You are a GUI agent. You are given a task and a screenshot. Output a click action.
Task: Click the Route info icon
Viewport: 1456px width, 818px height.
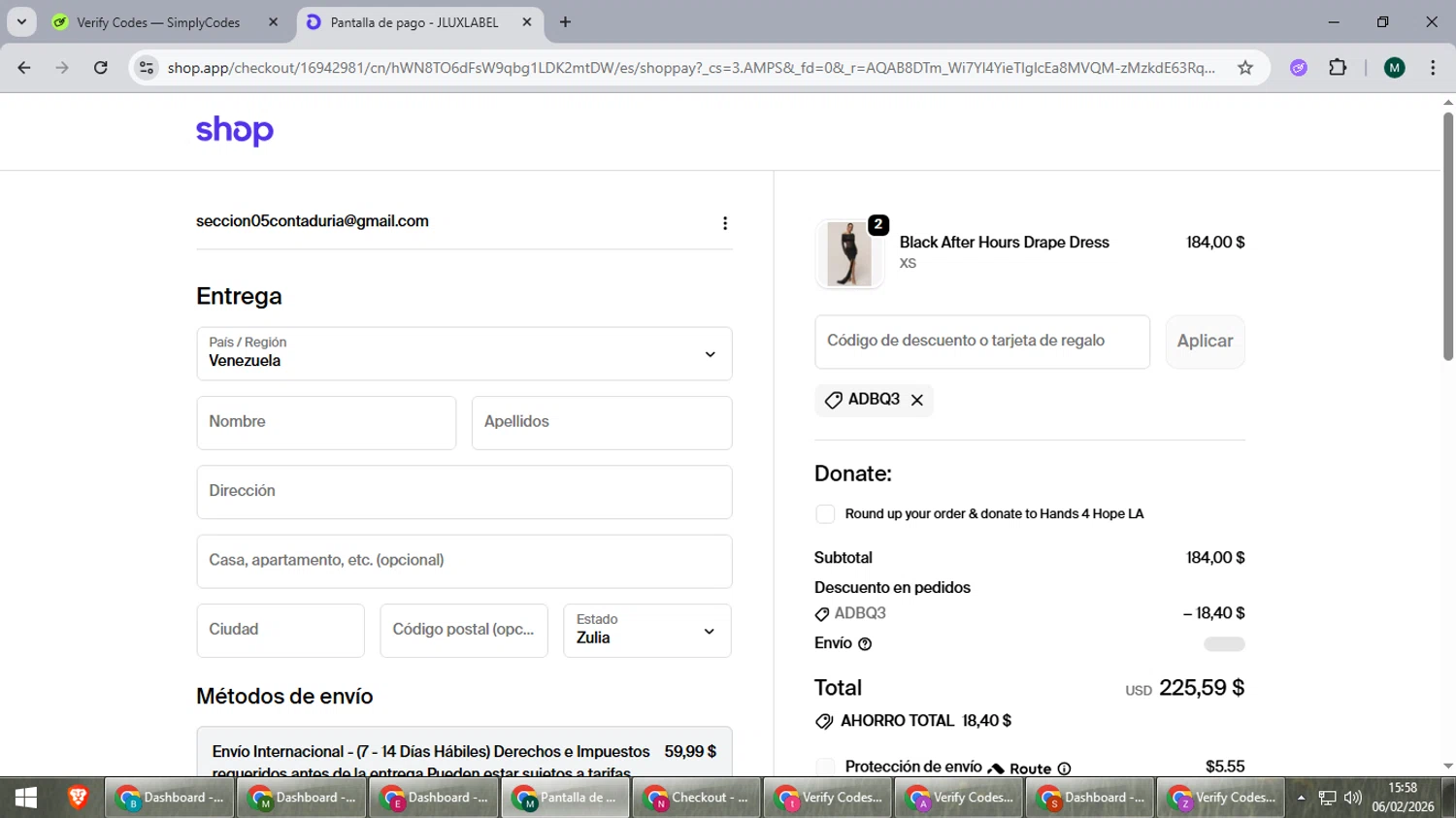coord(1064,769)
